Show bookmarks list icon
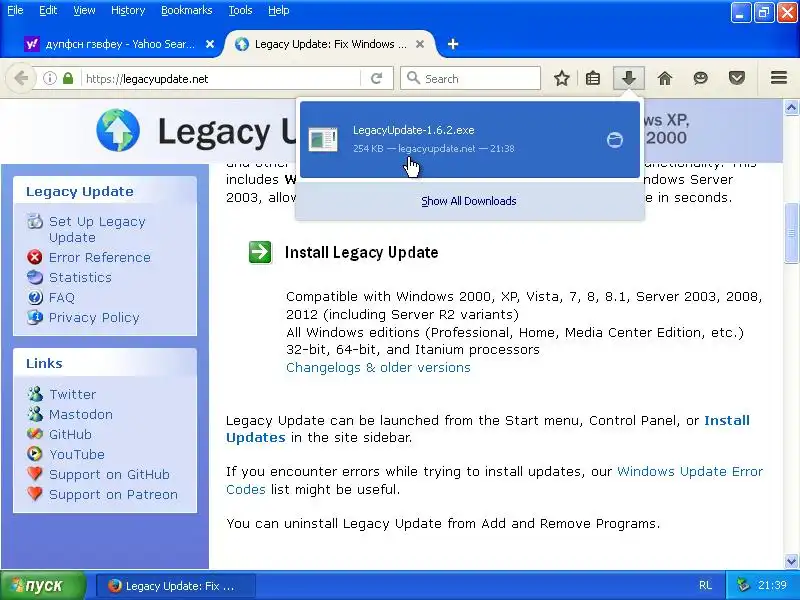800x600 pixels. pos(593,79)
